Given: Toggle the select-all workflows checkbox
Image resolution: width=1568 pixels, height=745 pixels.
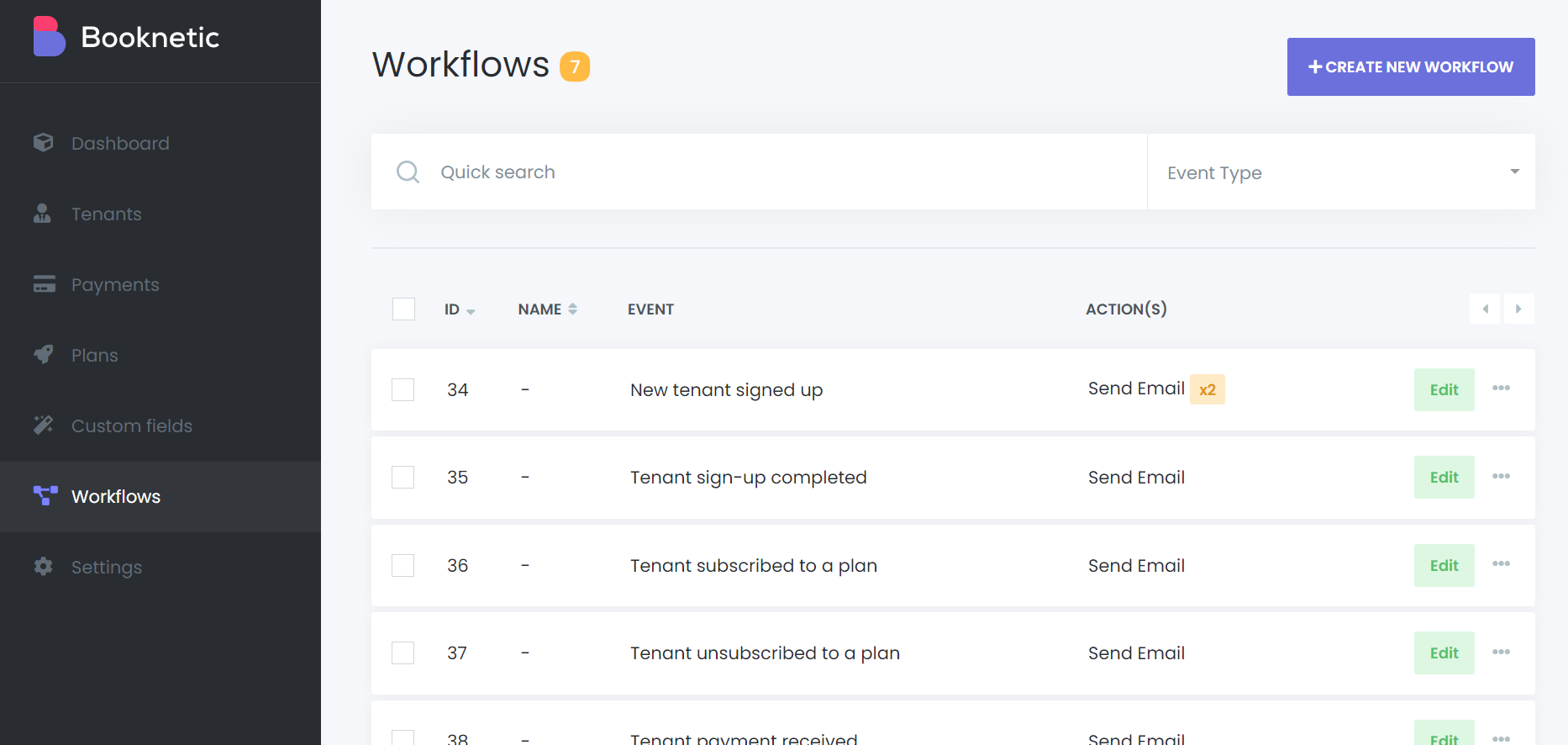Looking at the screenshot, I should [x=403, y=309].
